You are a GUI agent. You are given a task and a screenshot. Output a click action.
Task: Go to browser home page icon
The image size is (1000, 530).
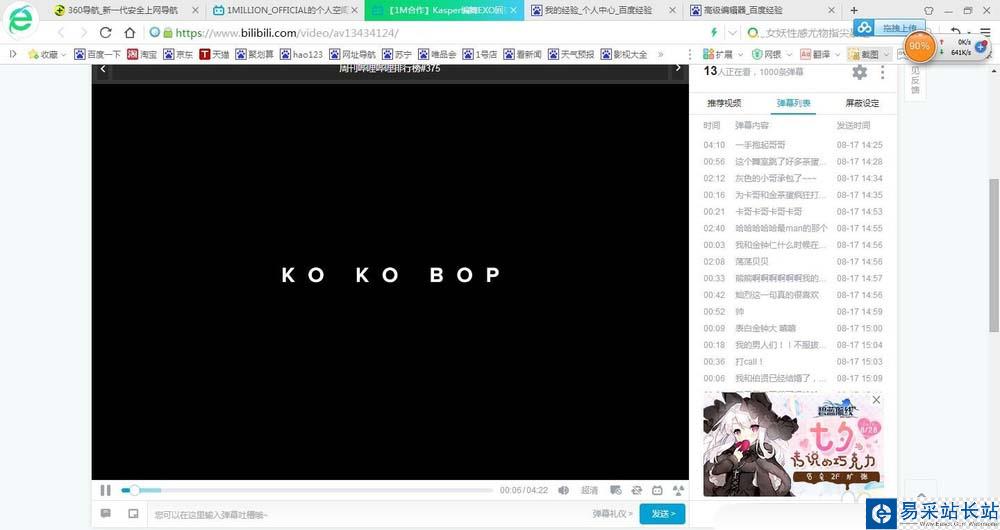(129, 33)
